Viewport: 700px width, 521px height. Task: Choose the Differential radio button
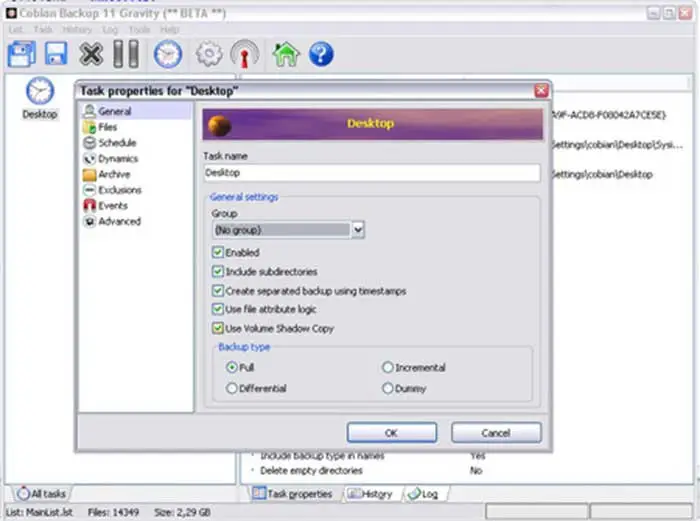[231, 388]
